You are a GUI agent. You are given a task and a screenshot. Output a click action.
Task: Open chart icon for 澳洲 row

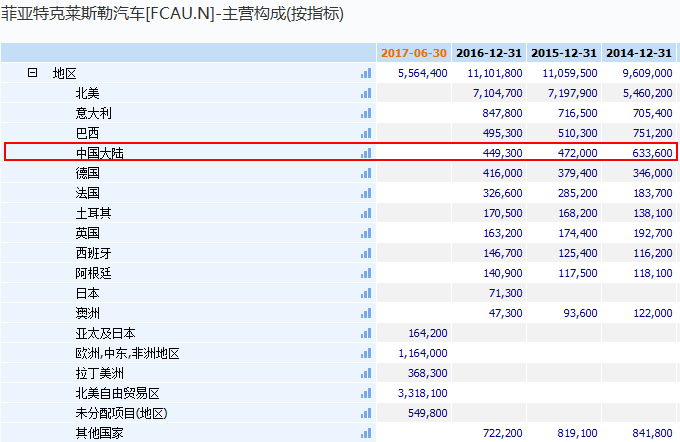coord(366,313)
